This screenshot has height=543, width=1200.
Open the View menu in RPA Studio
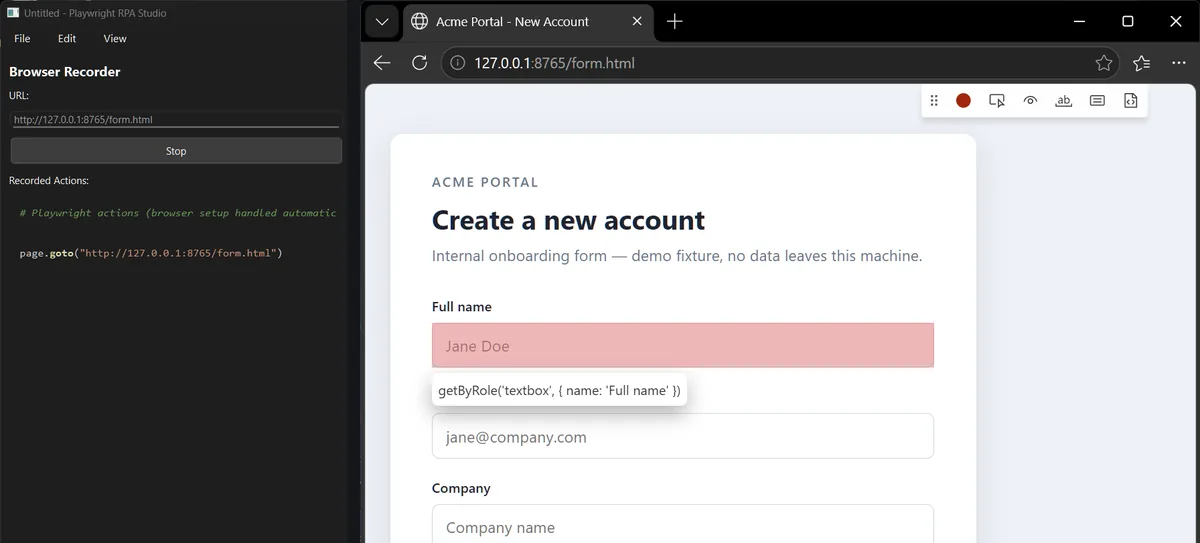pyautogui.click(x=115, y=38)
